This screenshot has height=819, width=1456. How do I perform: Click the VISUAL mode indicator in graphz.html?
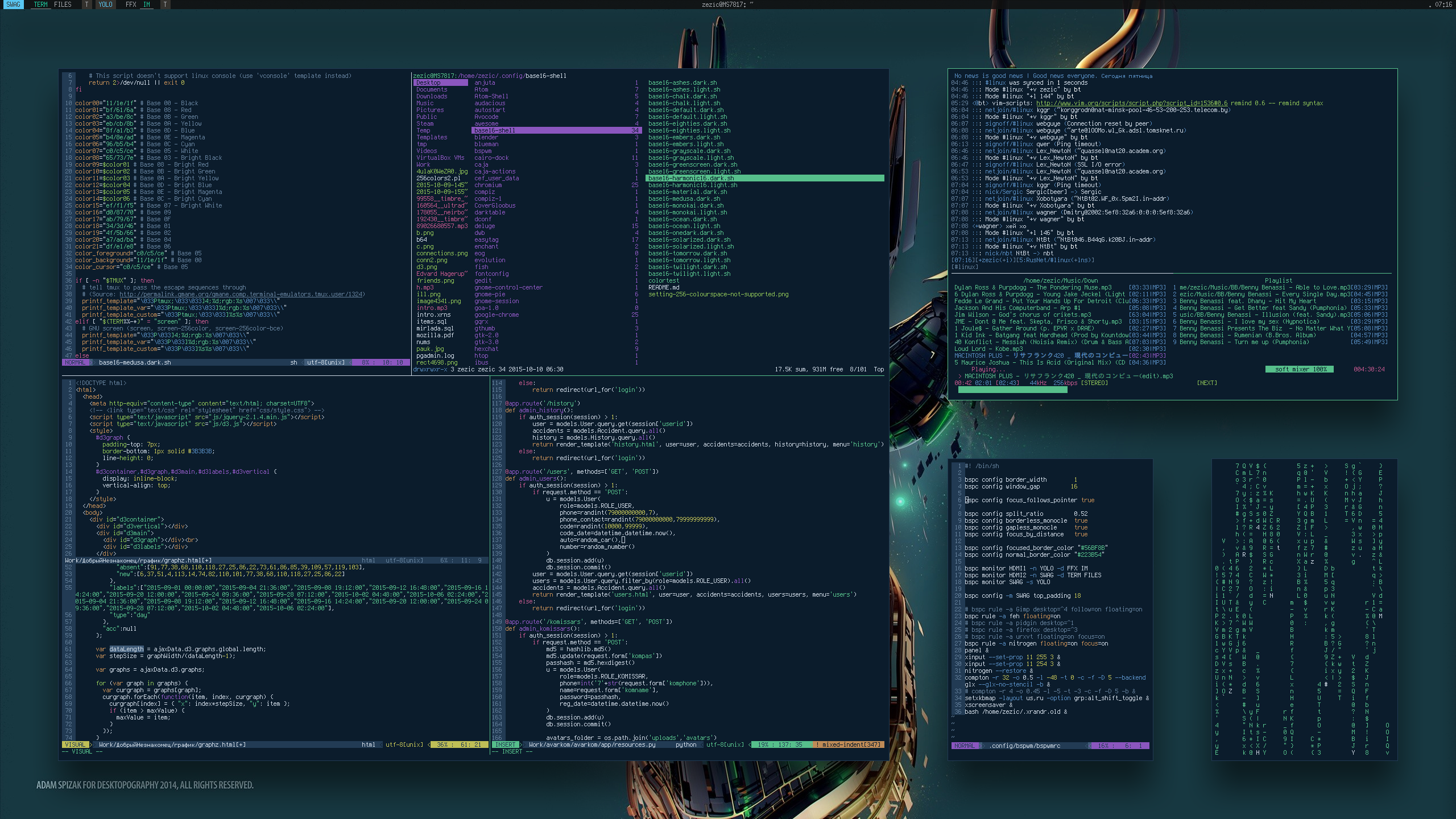pyautogui.click(x=75, y=744)
